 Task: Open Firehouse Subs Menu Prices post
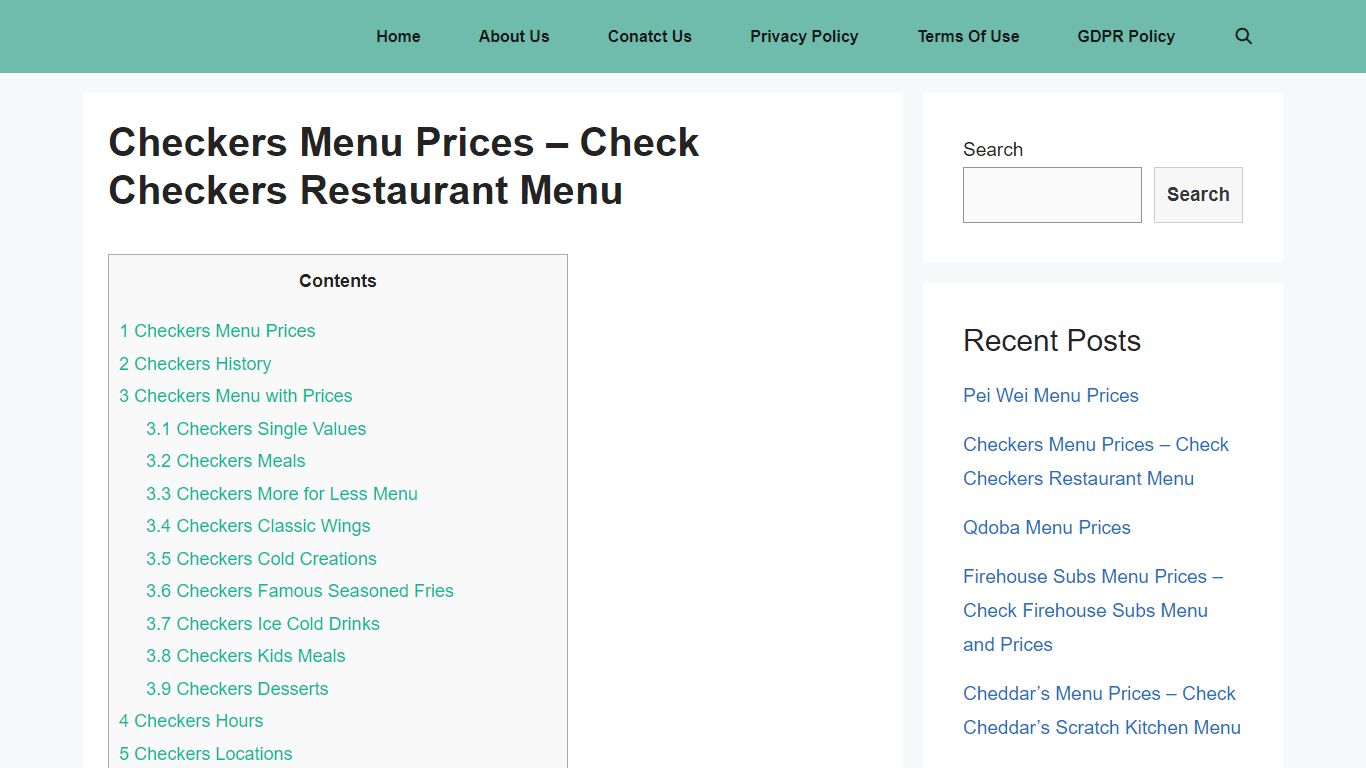[1093, 610]
